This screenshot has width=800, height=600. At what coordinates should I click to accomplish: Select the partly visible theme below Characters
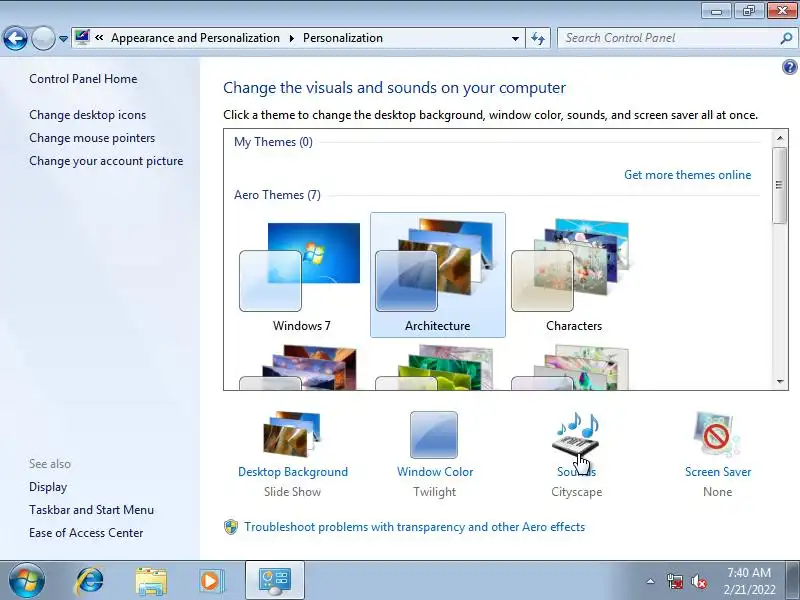(573, 368)
